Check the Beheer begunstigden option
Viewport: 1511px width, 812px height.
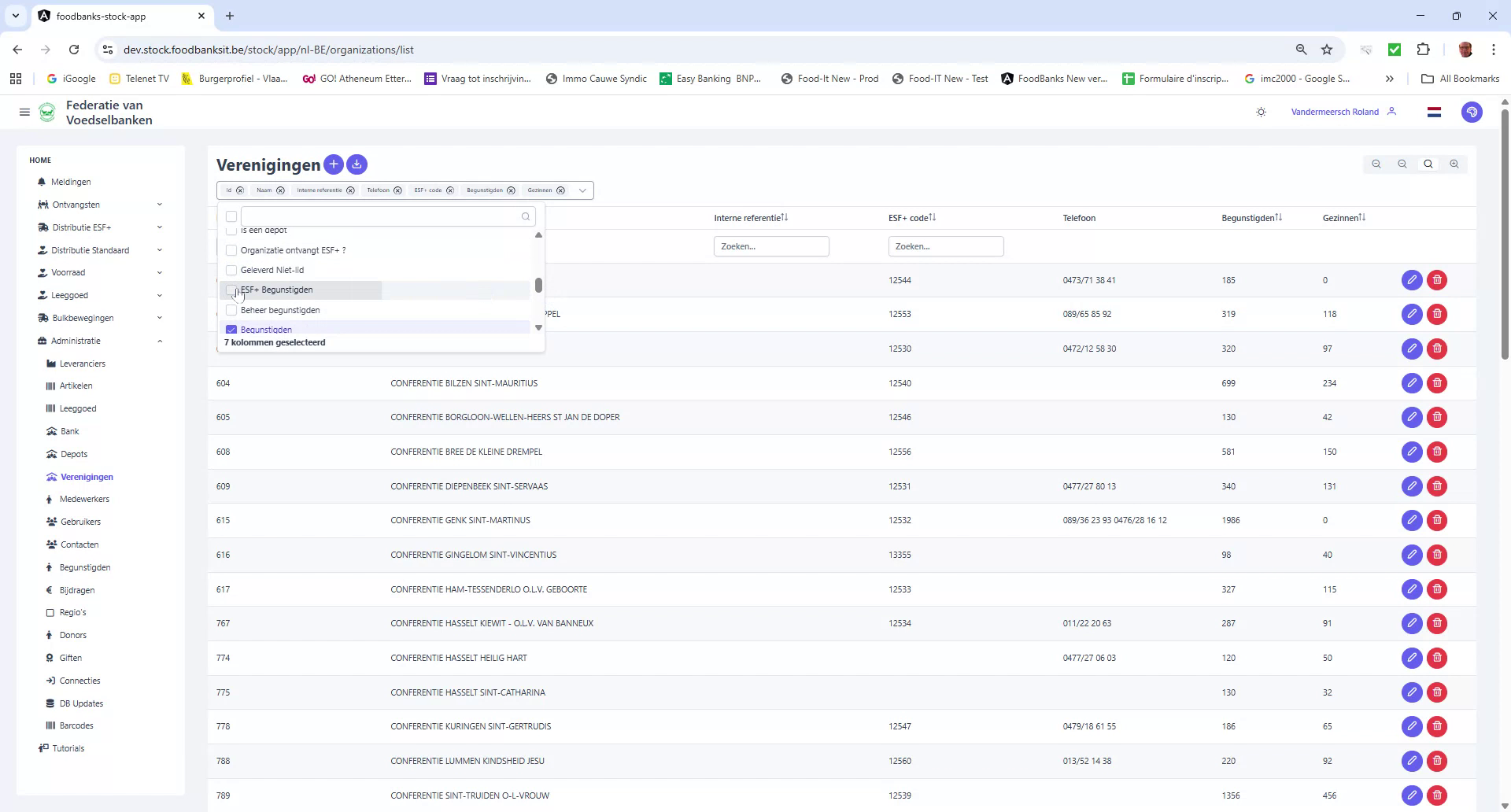pos(231,310)
